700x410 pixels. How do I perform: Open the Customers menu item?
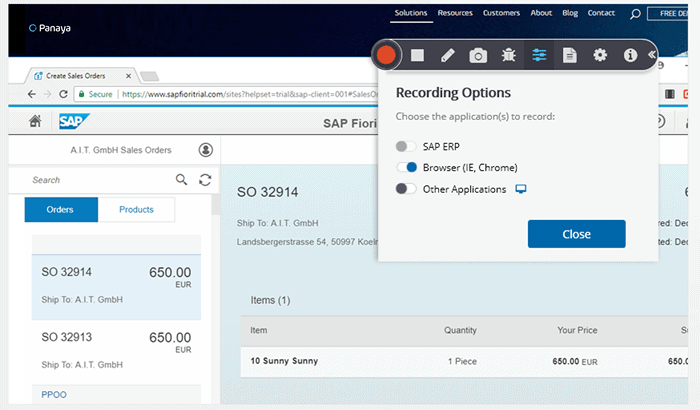coord(501,13)
